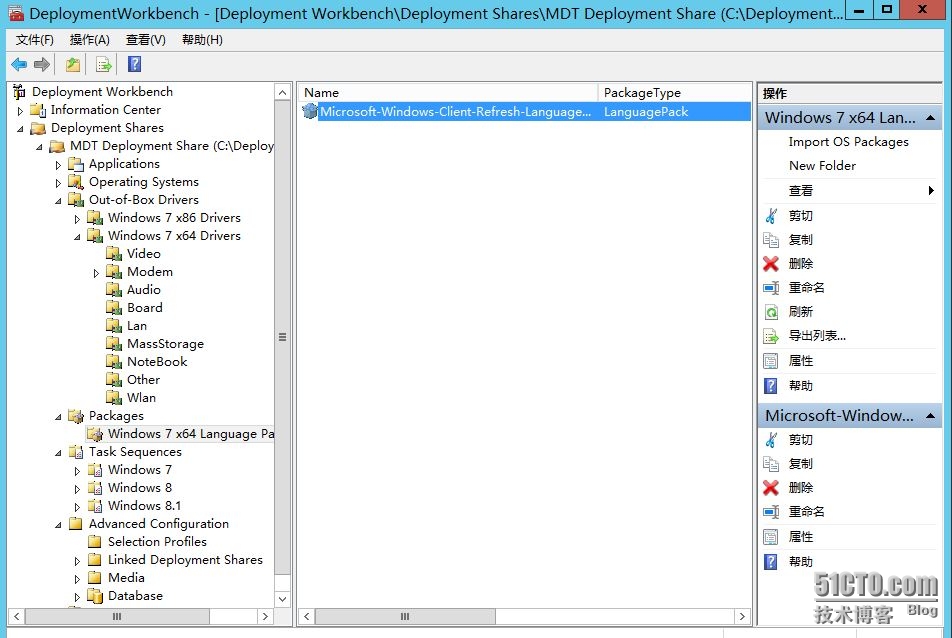Expand the Applications node
952x638 pixels.
[x=58, y=165]
